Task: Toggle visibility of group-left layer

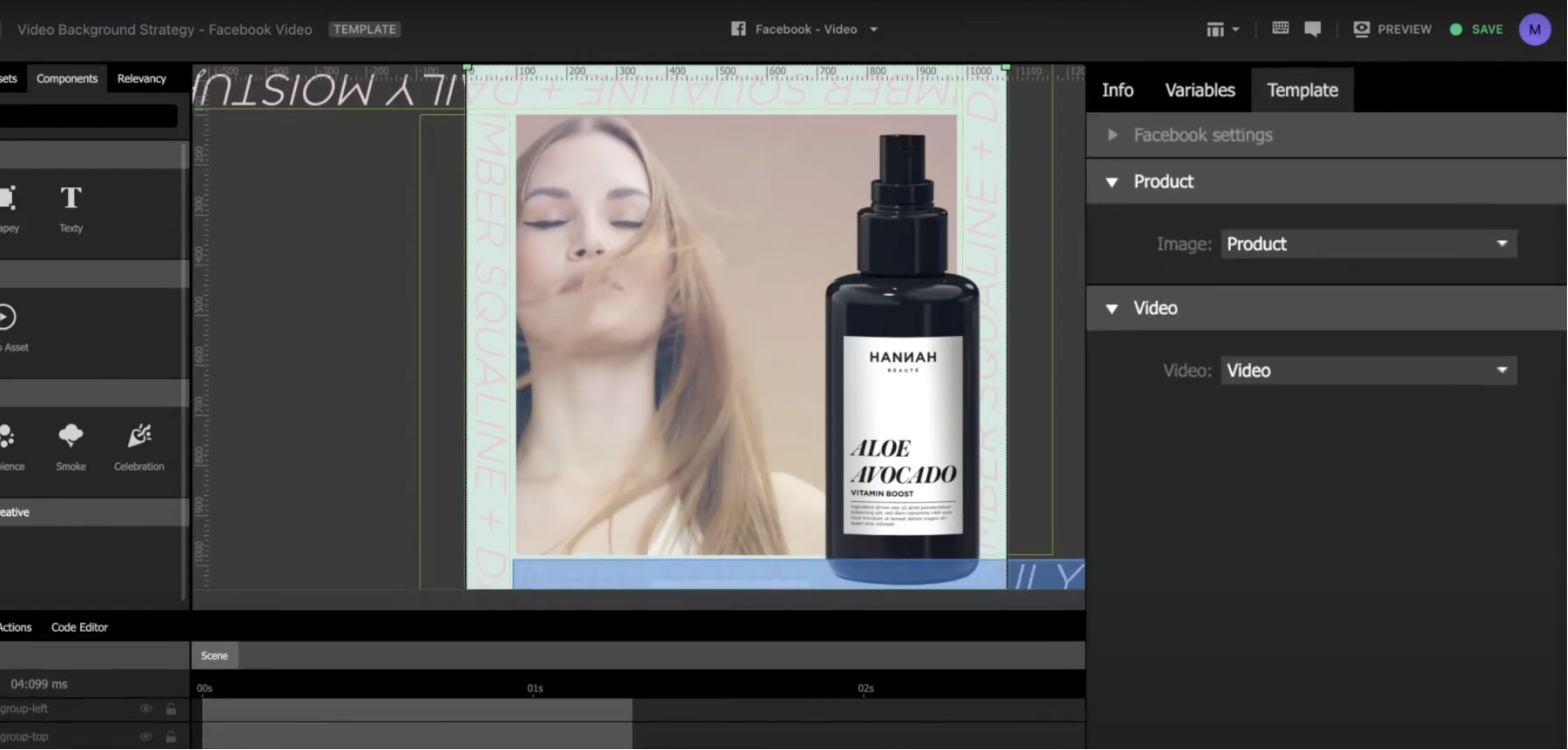Action: (x=145, y=709)
